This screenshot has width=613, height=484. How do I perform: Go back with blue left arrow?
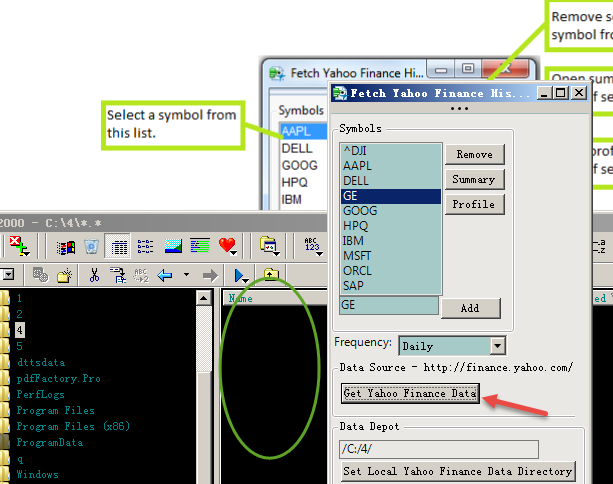[165, 276]
